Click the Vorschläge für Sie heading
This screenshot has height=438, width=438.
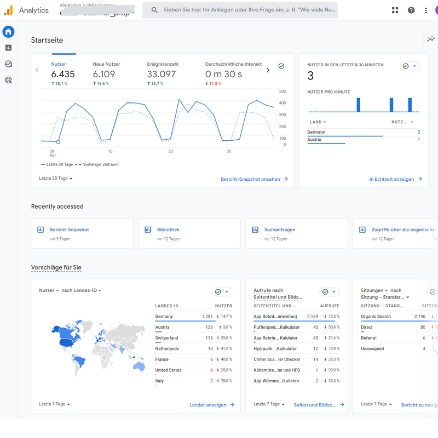point(56,267)
